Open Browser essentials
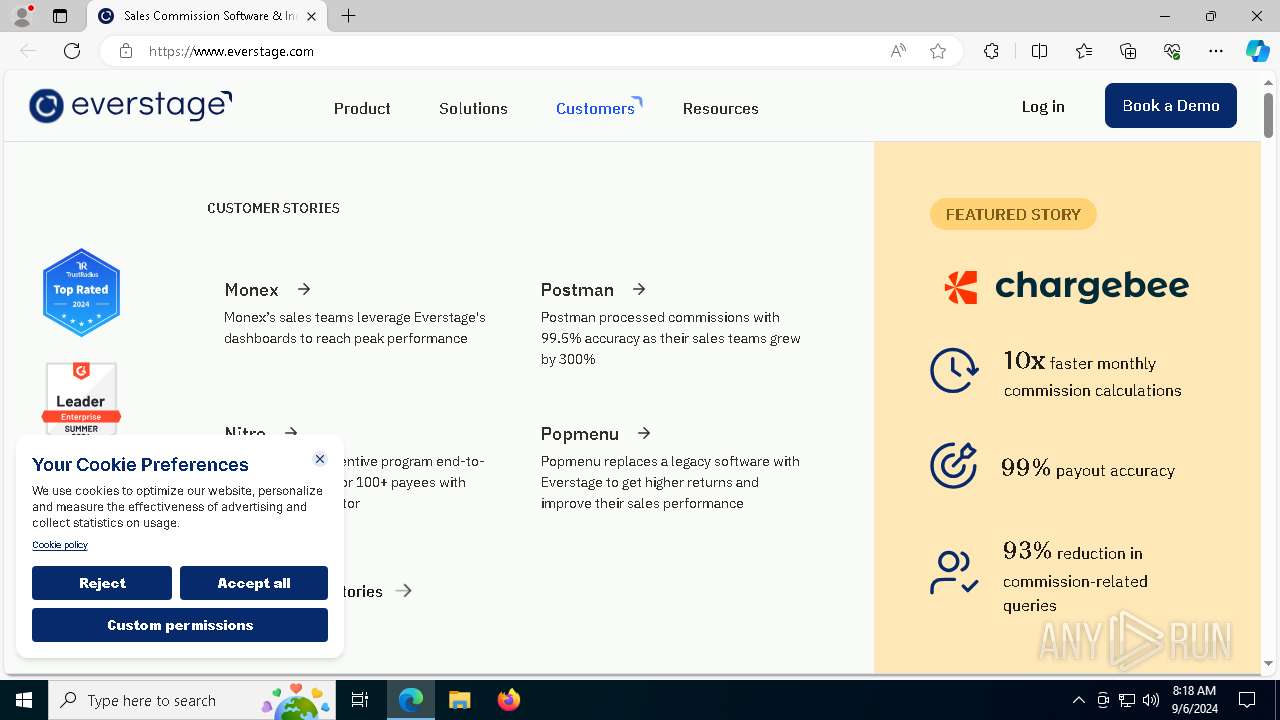Viewport: 1280px width, 720px height. point(1172,51)
